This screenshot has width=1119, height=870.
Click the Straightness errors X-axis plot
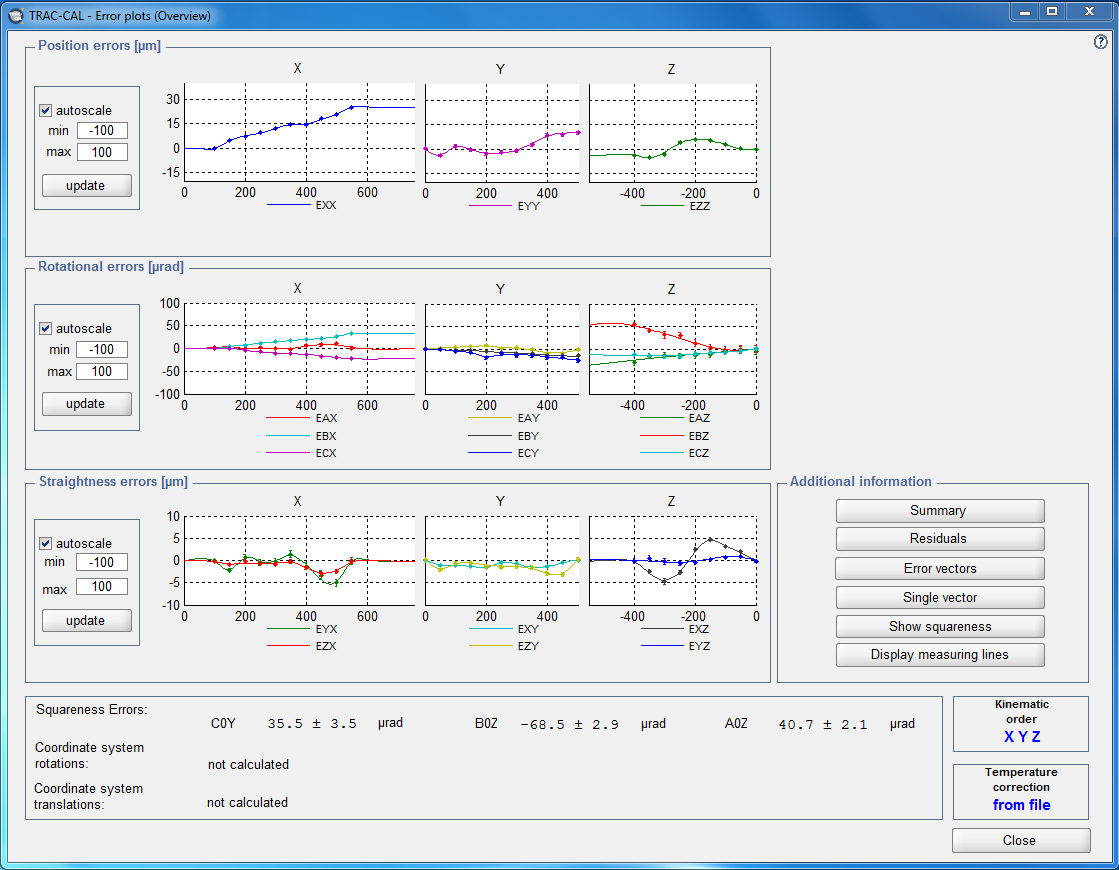pyautogui.click(x=300, y=561)
